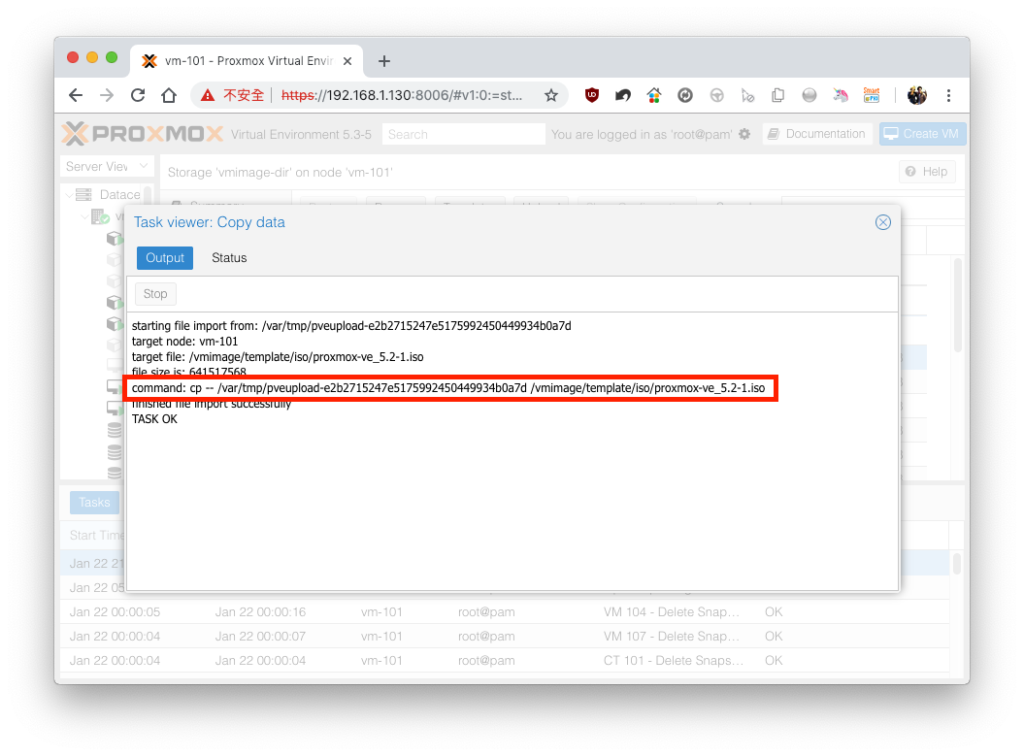Click the 'target node: vm-101' line
1024x756 pixels.
point(185,341)
